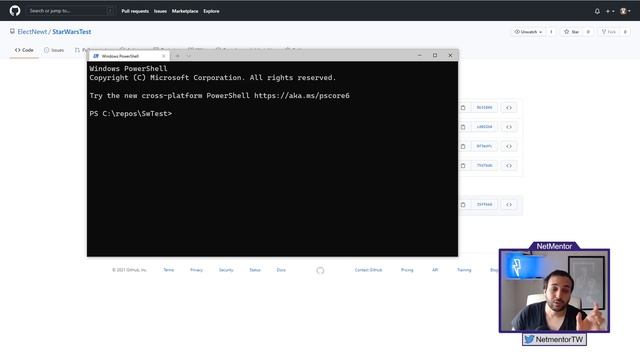Copy the SHA of the fourth commit
Screen dimensions: 640x360
(x=463, y=166)
